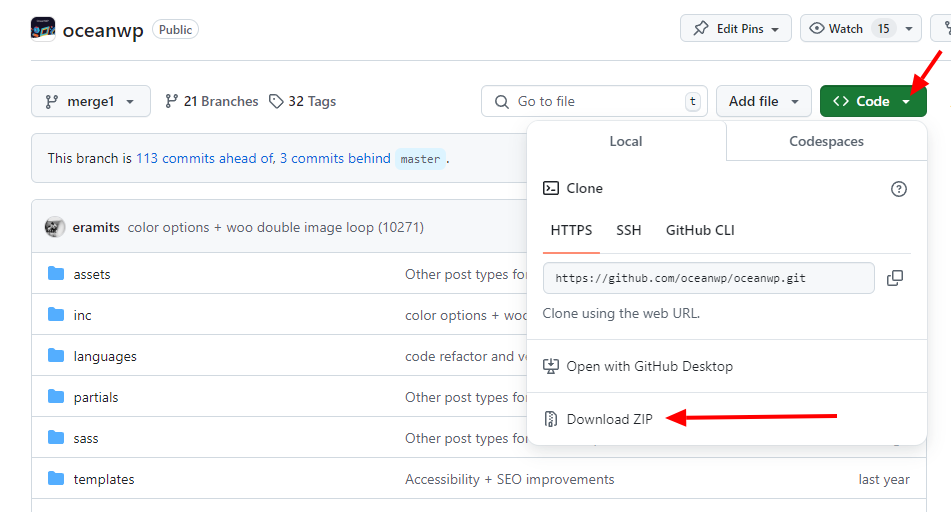Viewport: 951px width, 512px height.
Task: Select the HTTPS clone tab
Action: coord(571,231)
